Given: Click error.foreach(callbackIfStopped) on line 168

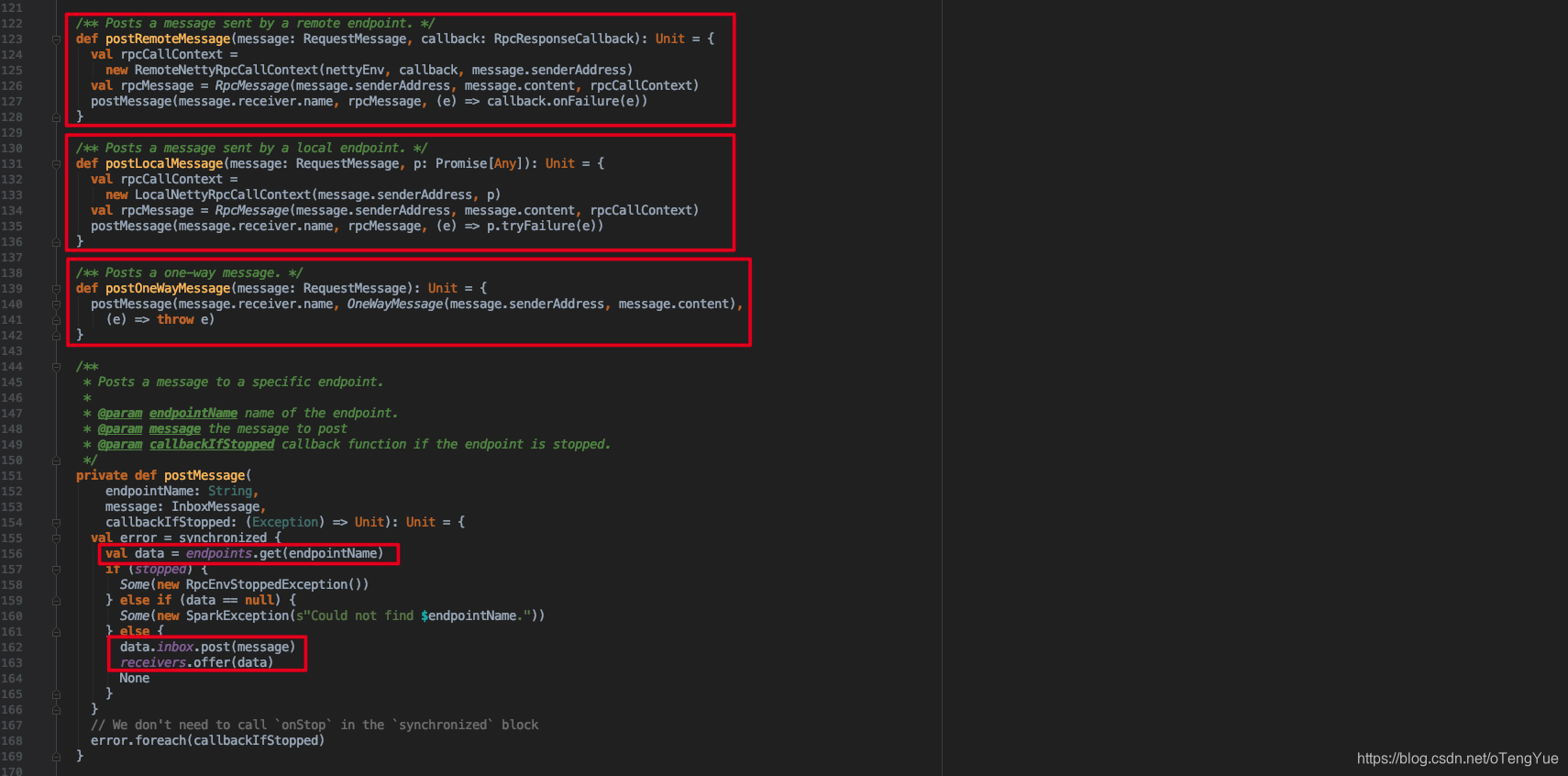Looking at the screenshot, I should tap(208, 741).
